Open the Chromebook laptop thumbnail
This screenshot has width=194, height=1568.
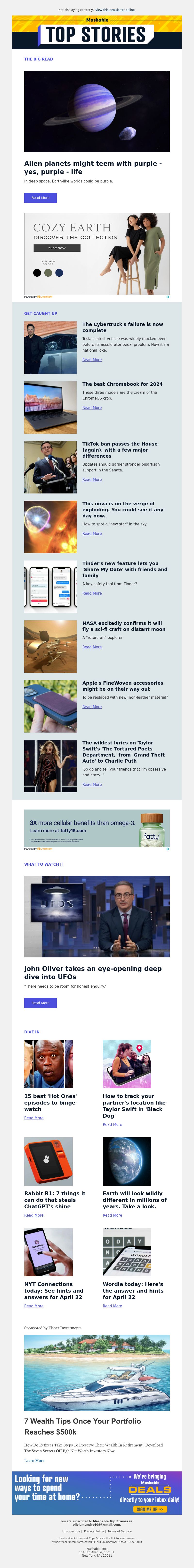(x=51, y=407)
